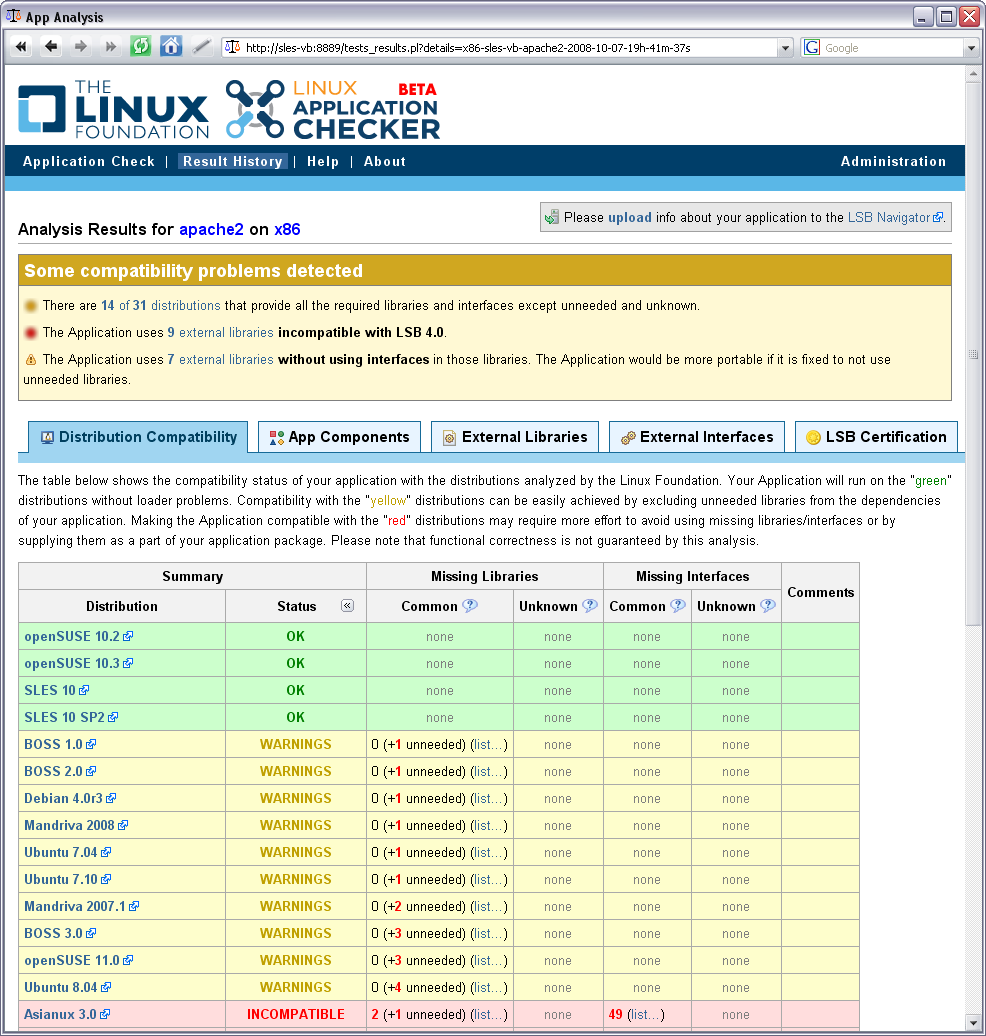Click the Distribution column header
Viewport: 986px width, 1036px height.
(x=122, y=606)
